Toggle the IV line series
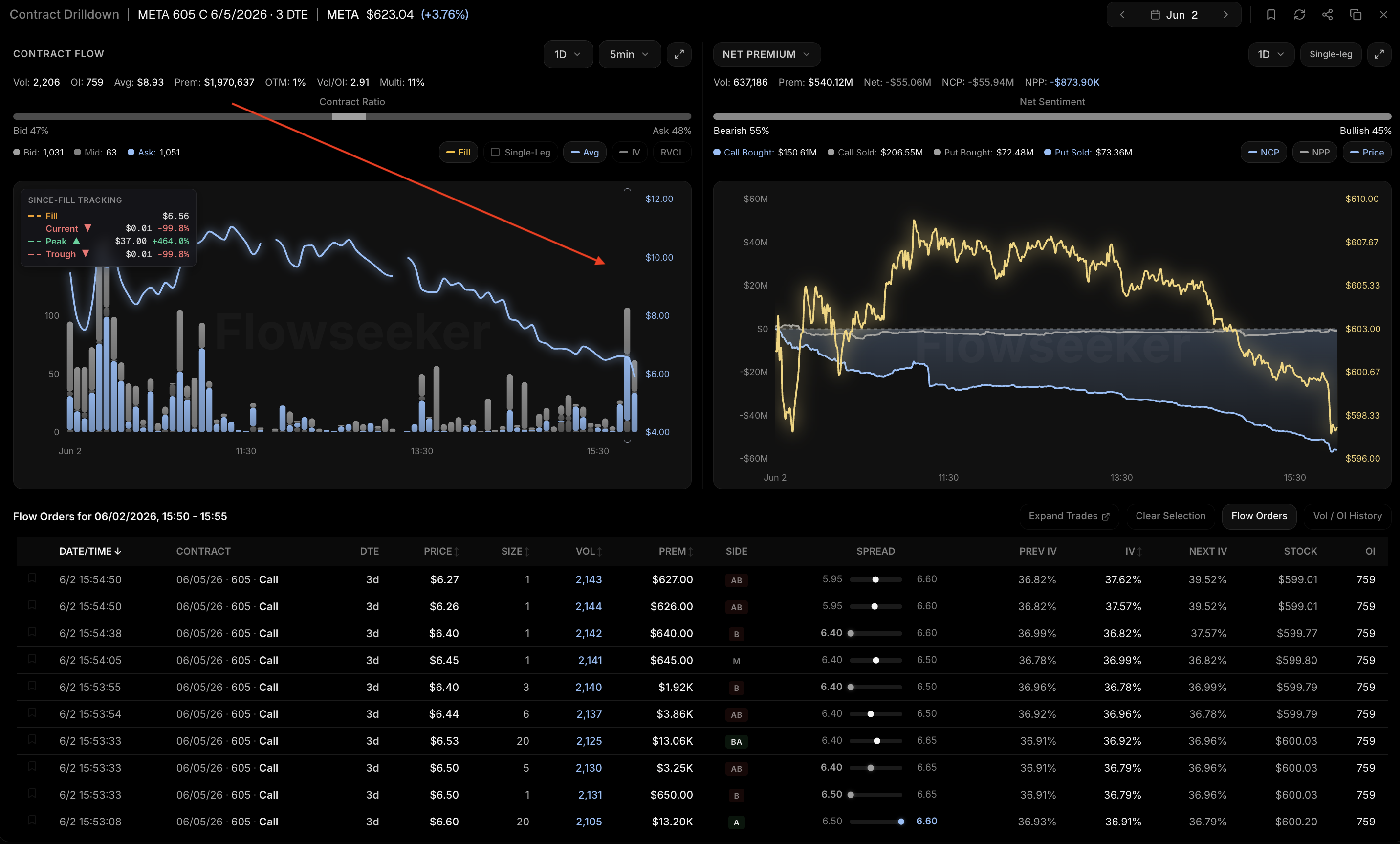This screenshot has width=1400, height=844. point(630,152)
